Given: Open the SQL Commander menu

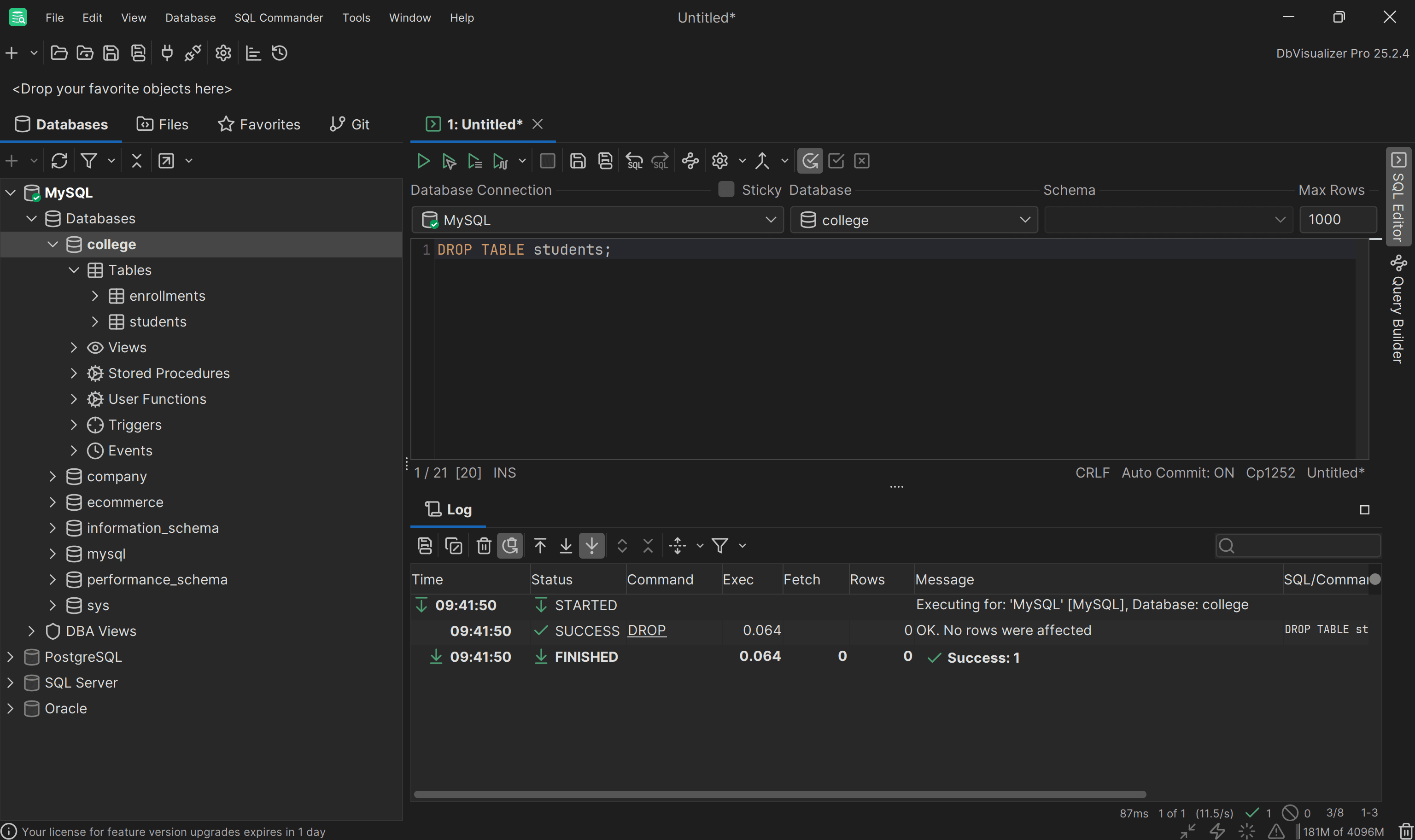Looking at the screenshot, I should (279, 17).
